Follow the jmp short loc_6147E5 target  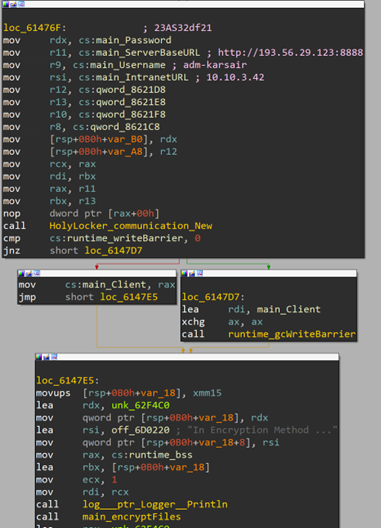[x=129, y=297]
